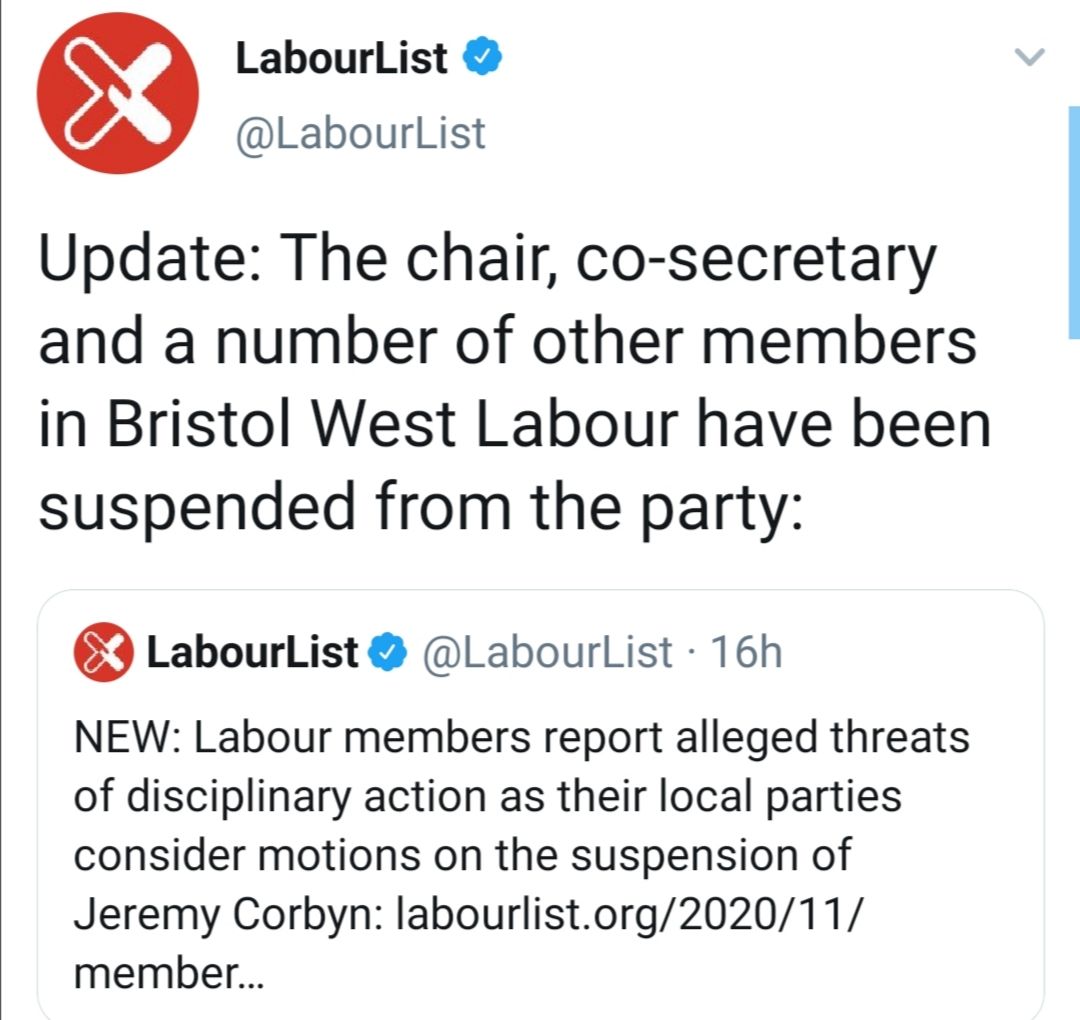The width and height of the screenshot is (1080, 1020).
Task: Click the bold LabourList name in the quoted tweet
Action: coord(252,653)
